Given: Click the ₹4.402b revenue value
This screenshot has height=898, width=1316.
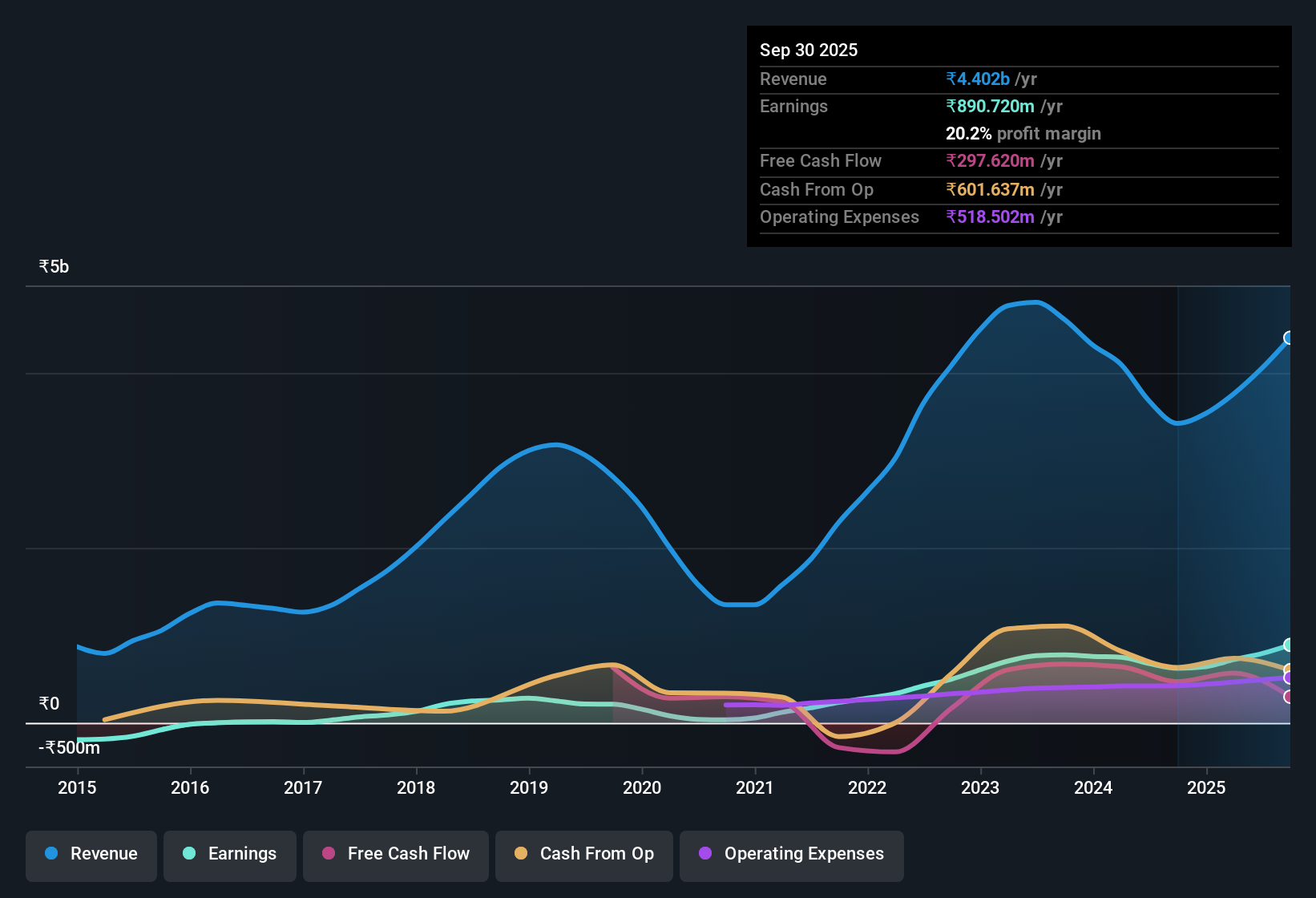Looking at the screenshot, I should tap(976, 79).
